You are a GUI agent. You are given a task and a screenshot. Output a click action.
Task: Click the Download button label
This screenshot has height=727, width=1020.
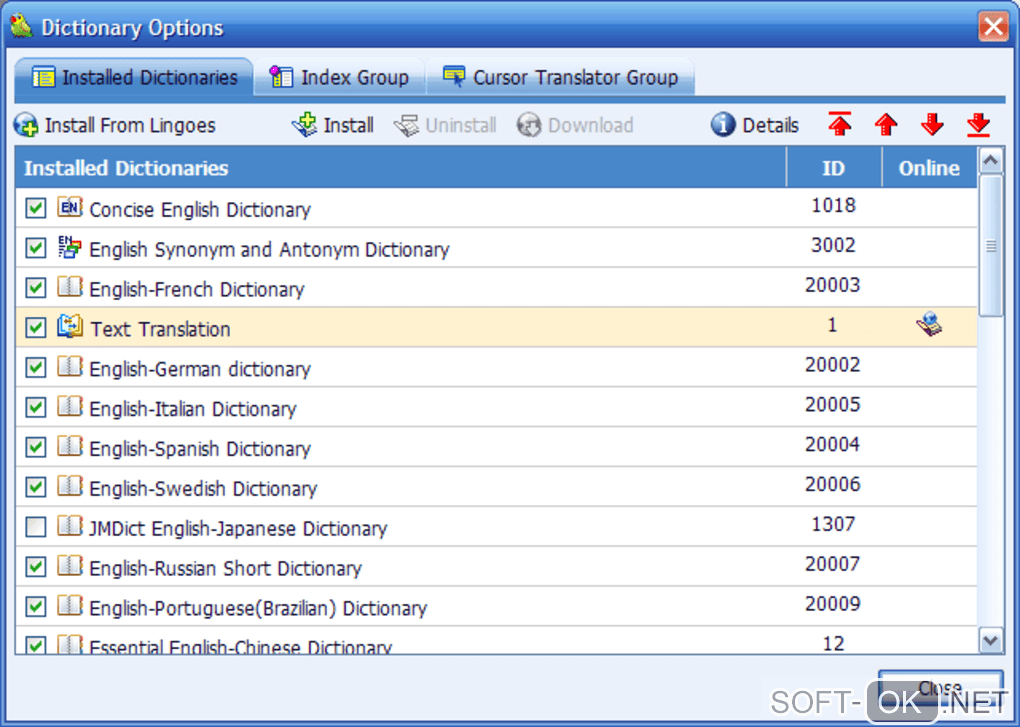point(591,125)
